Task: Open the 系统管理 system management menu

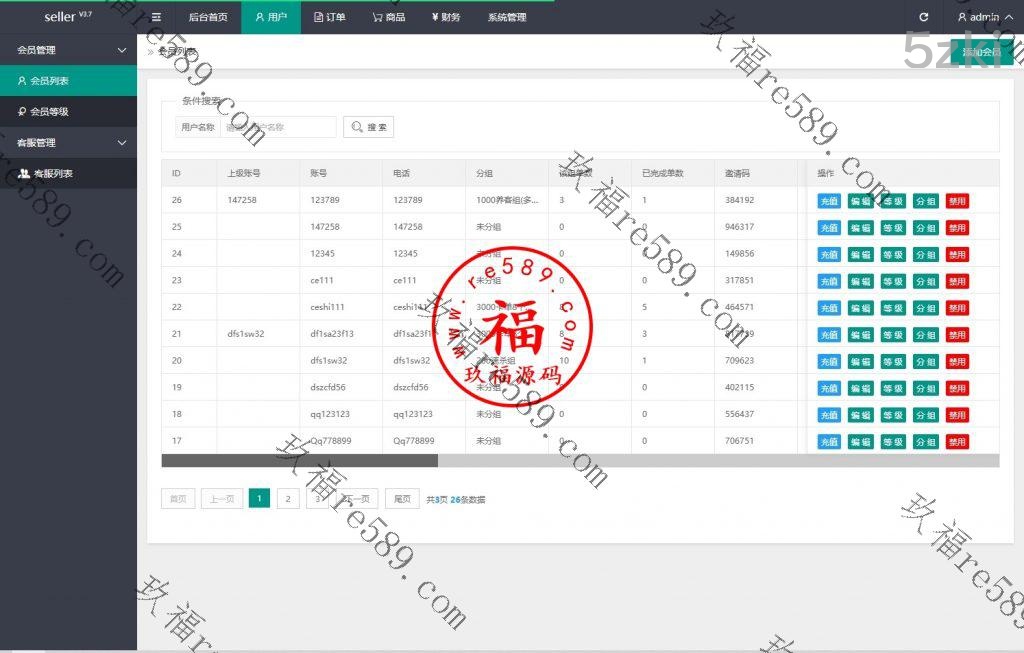Action: 507,17
